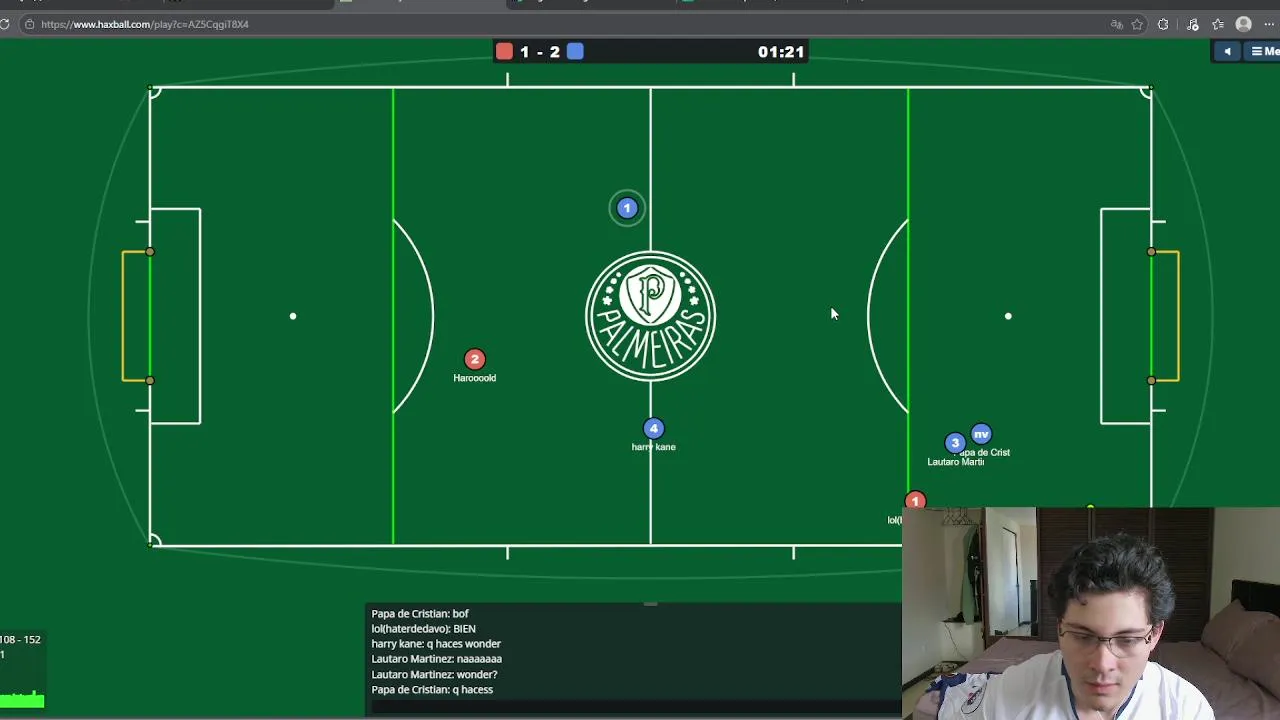Click the Palmeiras center logo
The width and height of the screenshot is (1280, 720).
click(x=651, y=316)
